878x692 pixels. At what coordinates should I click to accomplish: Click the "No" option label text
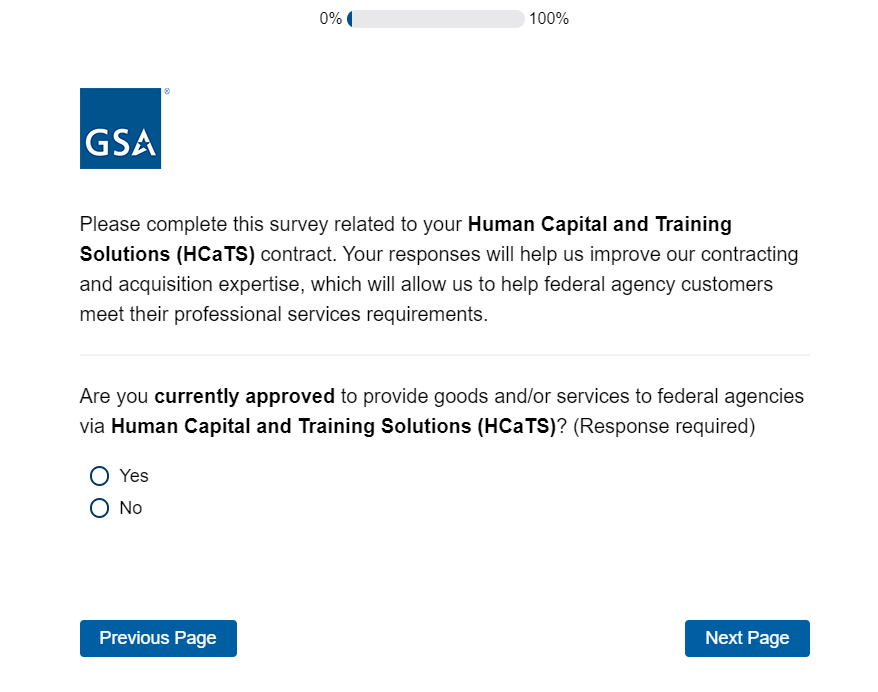coord(131,508)
